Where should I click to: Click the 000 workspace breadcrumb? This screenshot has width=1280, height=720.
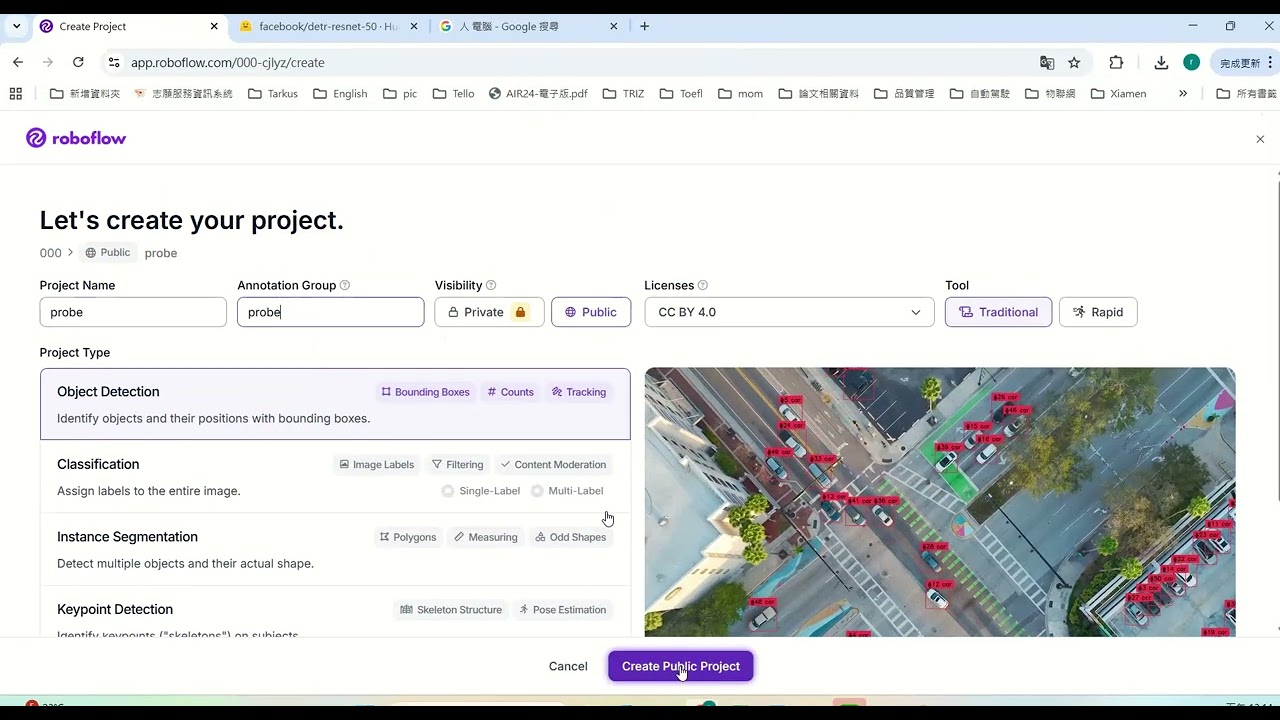[x=50, y=253]
